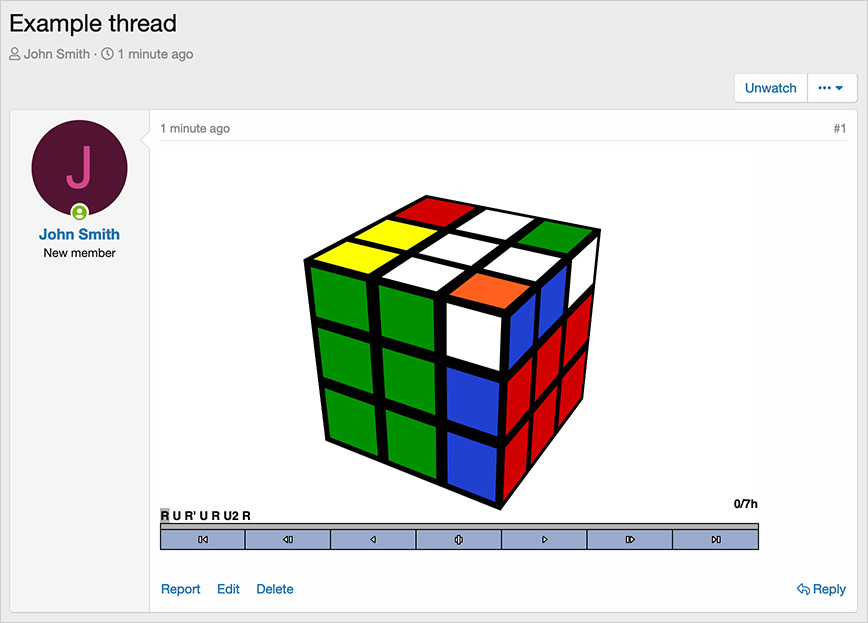Screen dimensions: 868x623
Task: Reply to the post
Action: 821,589
